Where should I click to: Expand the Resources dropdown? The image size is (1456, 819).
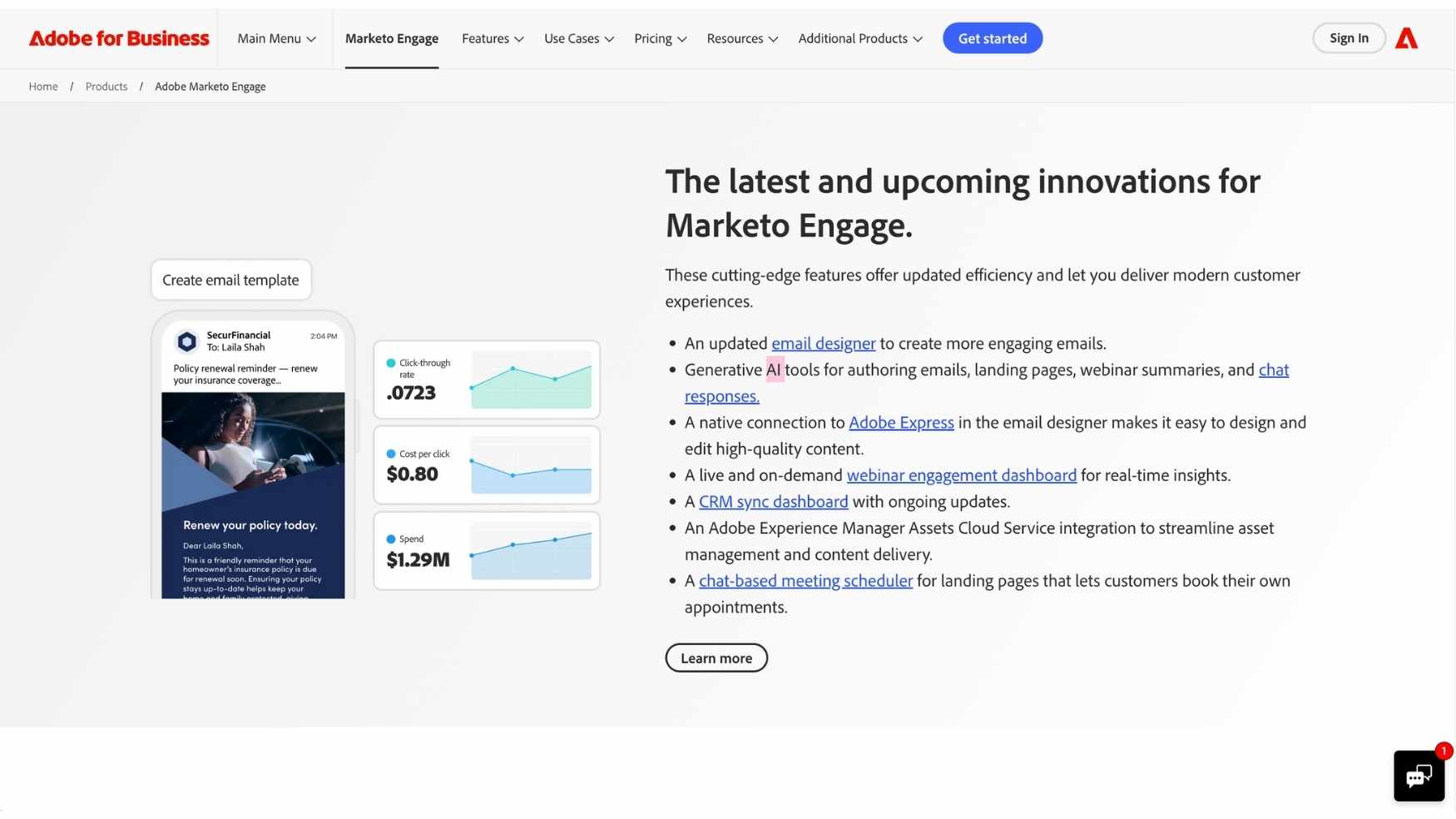click(742, 38)
